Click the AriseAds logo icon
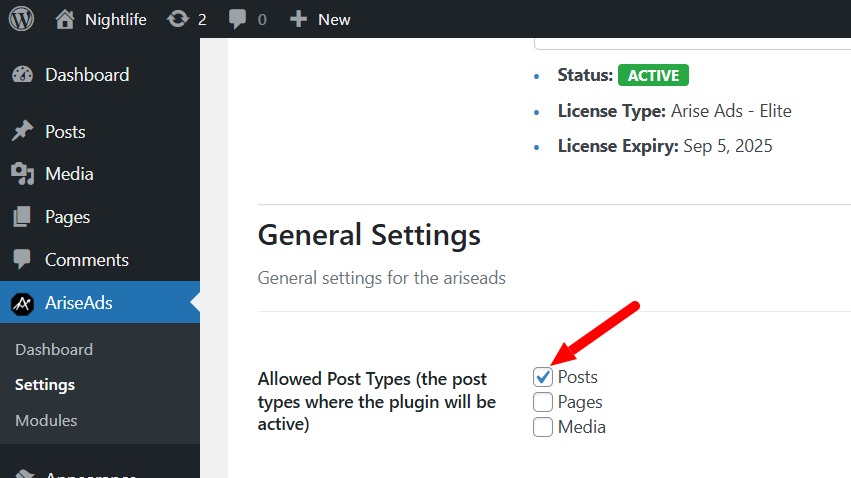 [x=22, y=304]
